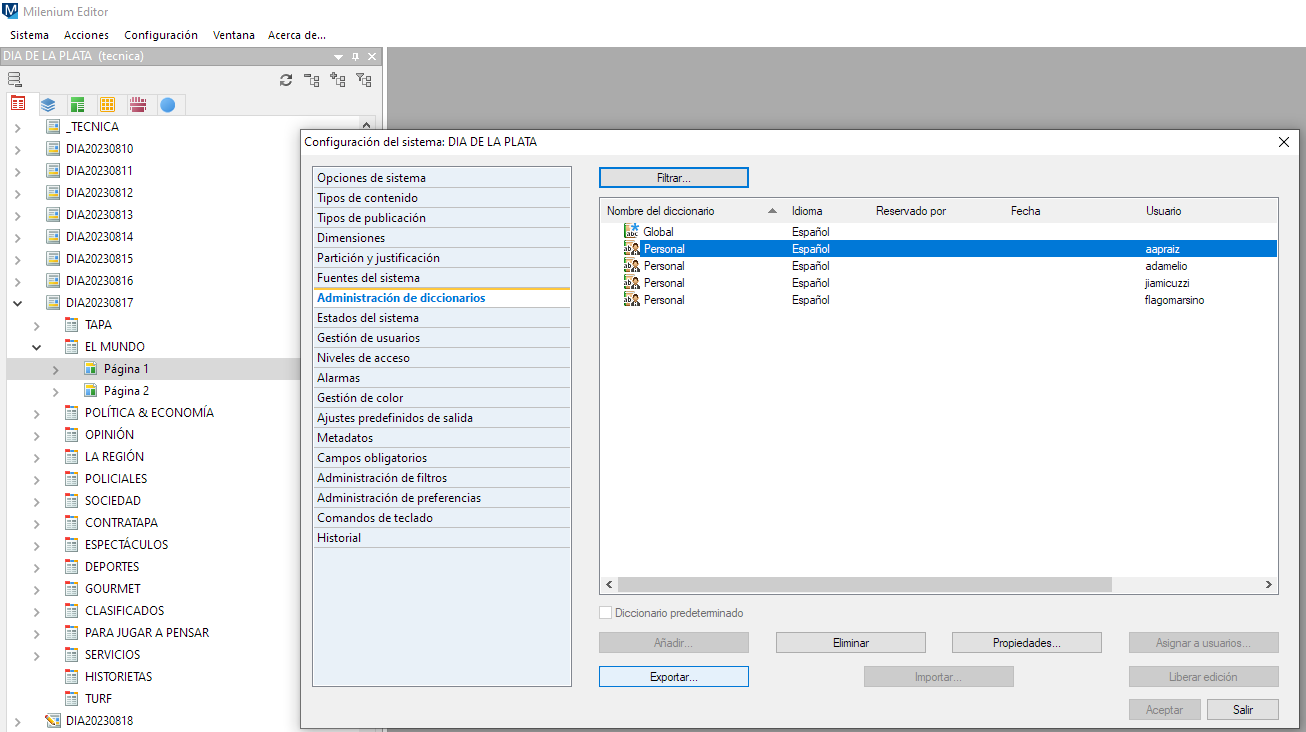Image resolution: width=1306 pixels, height=732 pixels.
Task: Toggle Diccionario predeterminado checkbox
Action: 605,613
